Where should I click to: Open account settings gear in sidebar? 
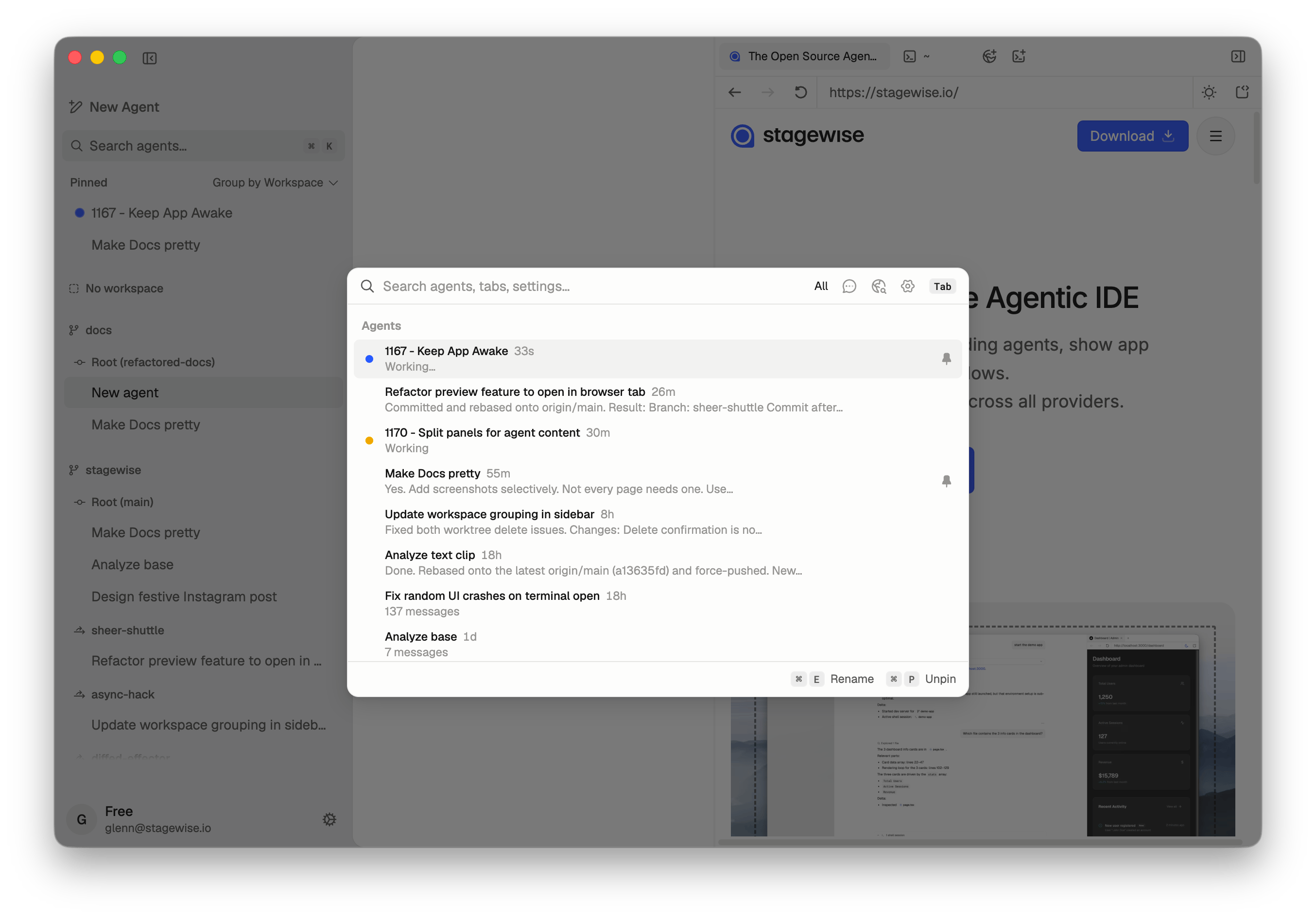pos(329,819)
